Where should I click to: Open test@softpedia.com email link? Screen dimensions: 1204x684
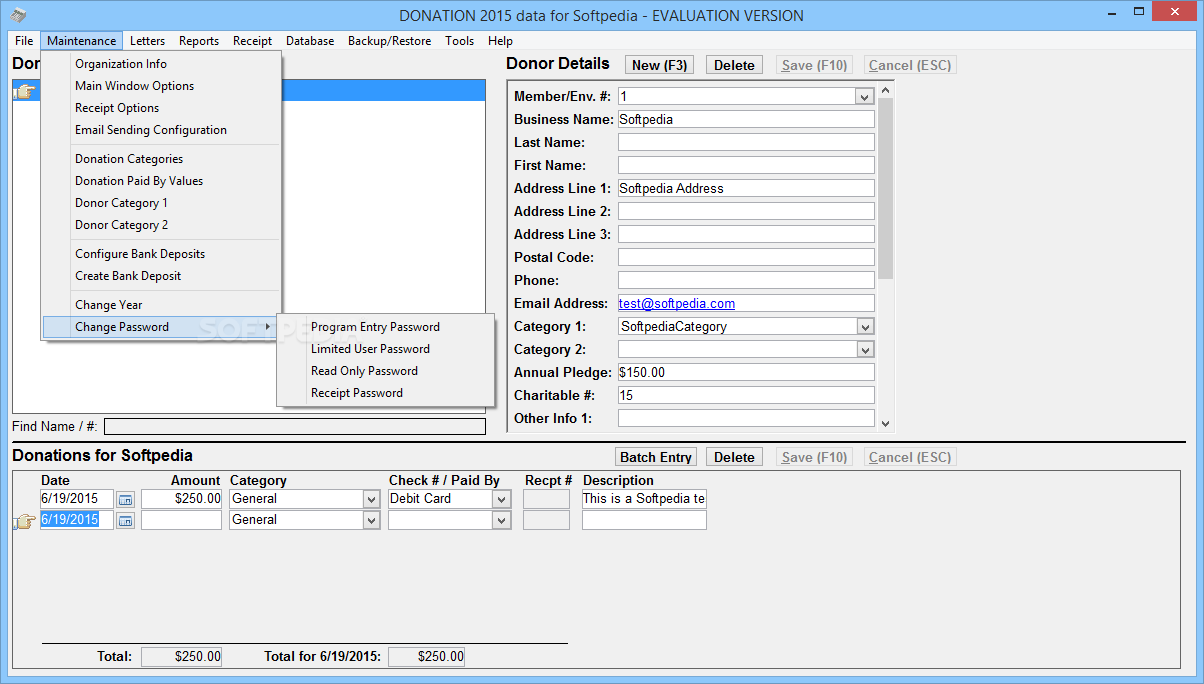click(x=677, y=303)
